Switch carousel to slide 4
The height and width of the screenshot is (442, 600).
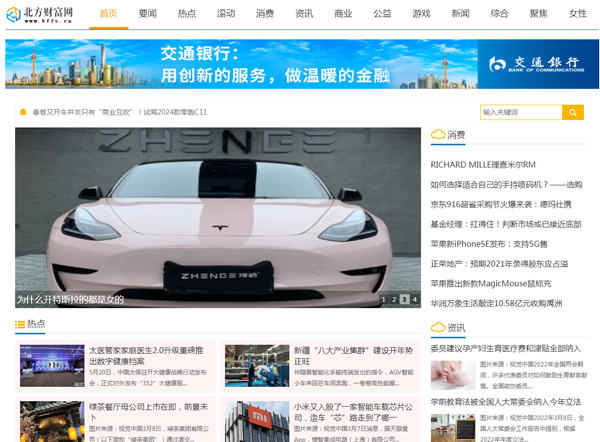point(415,299)
